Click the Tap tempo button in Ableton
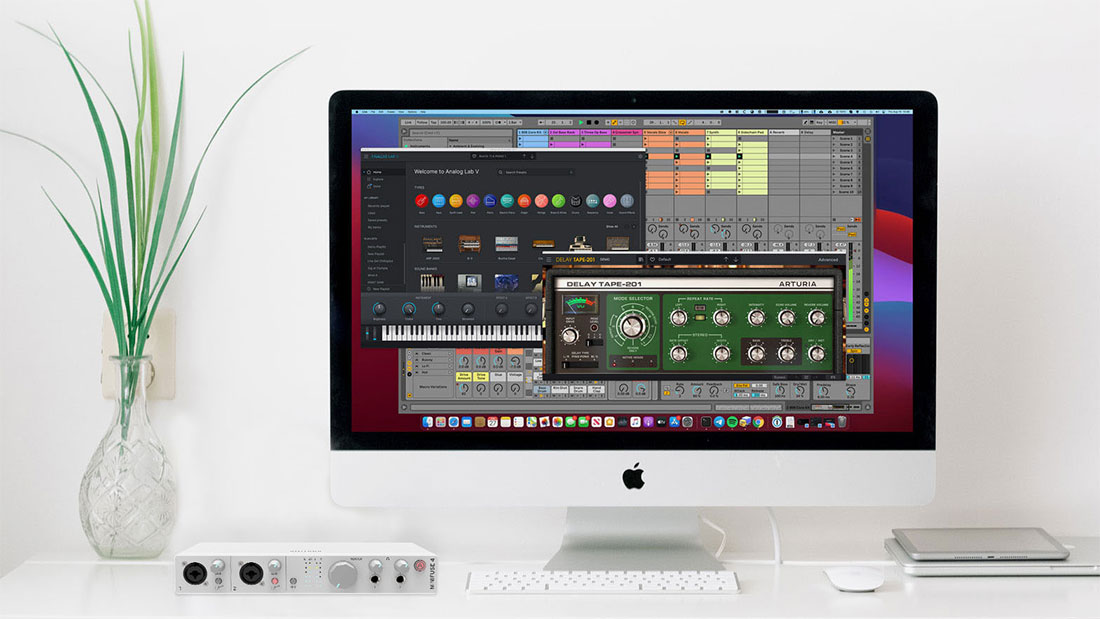The width and height of the screenshot is (1100, 619). 434,122
